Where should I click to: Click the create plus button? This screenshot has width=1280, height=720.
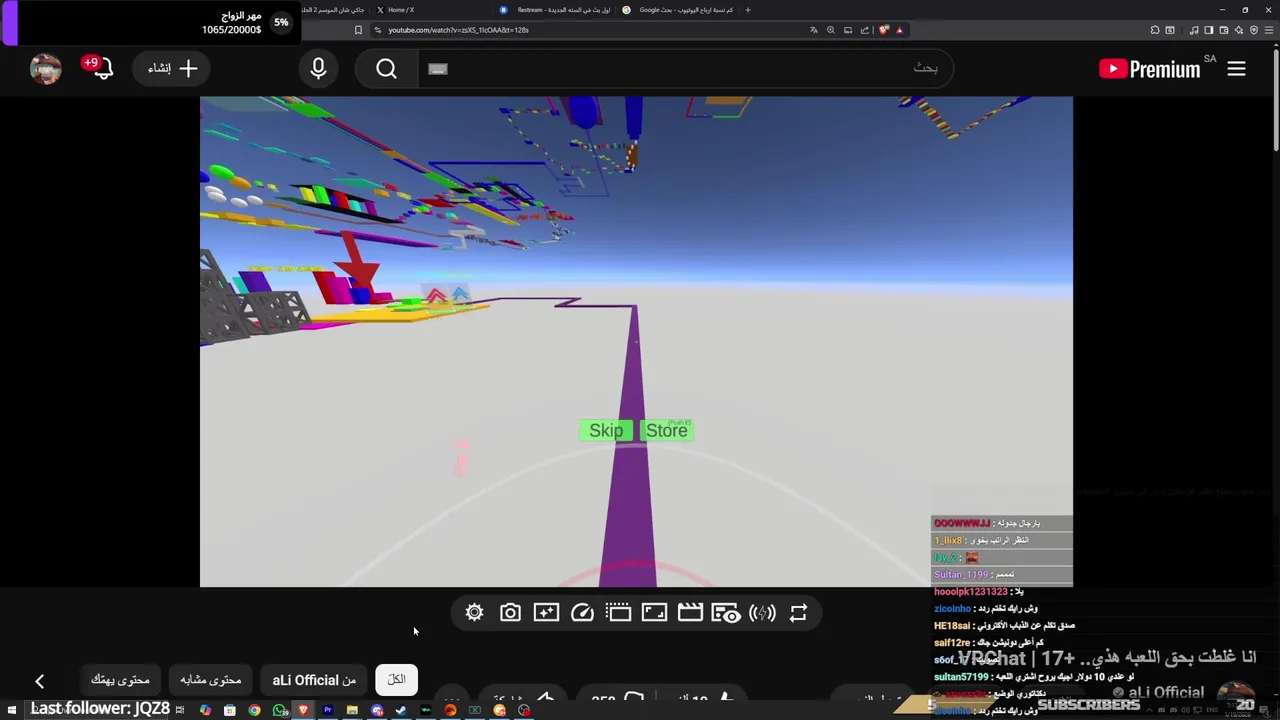173,69
